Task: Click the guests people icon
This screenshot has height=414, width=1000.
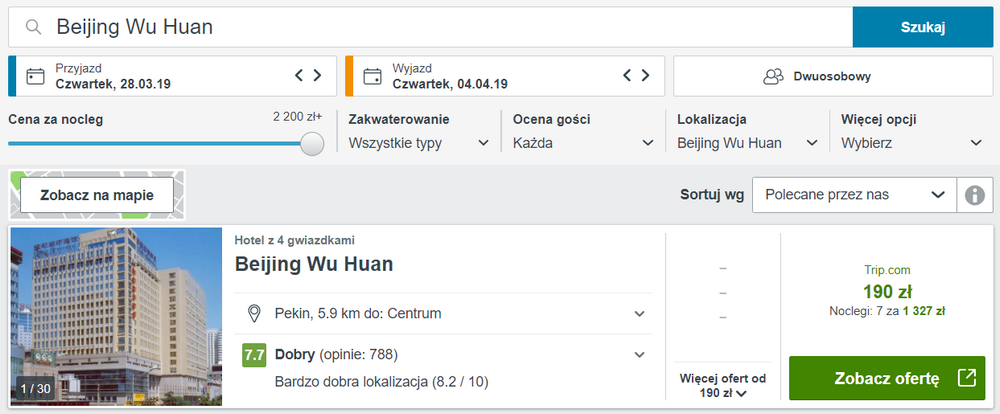Action: point(773,77)
